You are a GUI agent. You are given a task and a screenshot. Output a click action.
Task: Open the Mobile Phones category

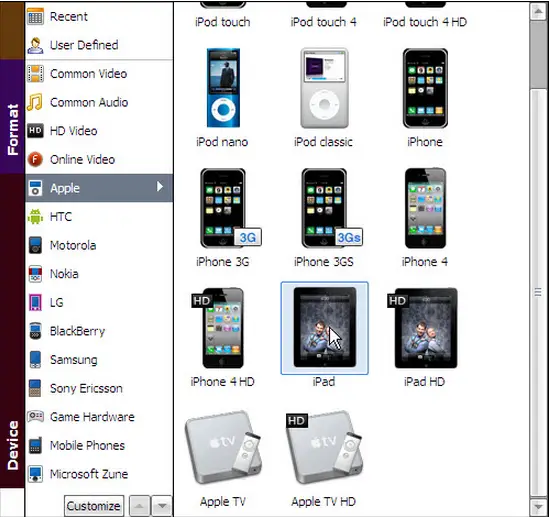99,446
